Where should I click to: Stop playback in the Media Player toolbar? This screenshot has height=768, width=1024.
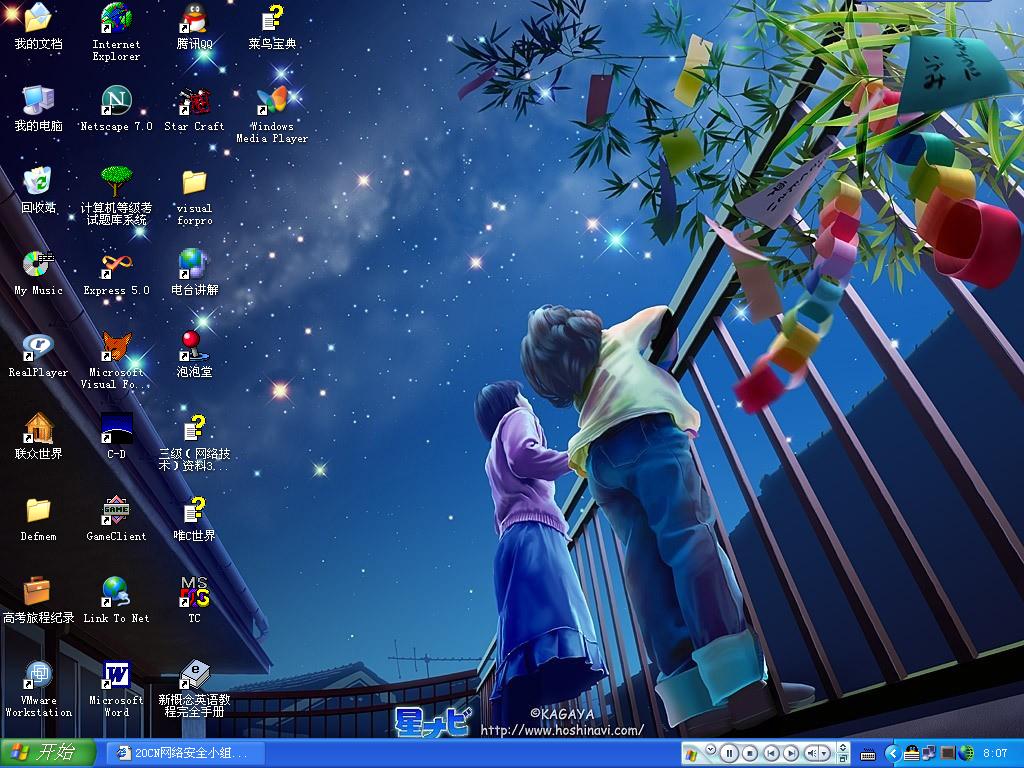tap(750, 754)
